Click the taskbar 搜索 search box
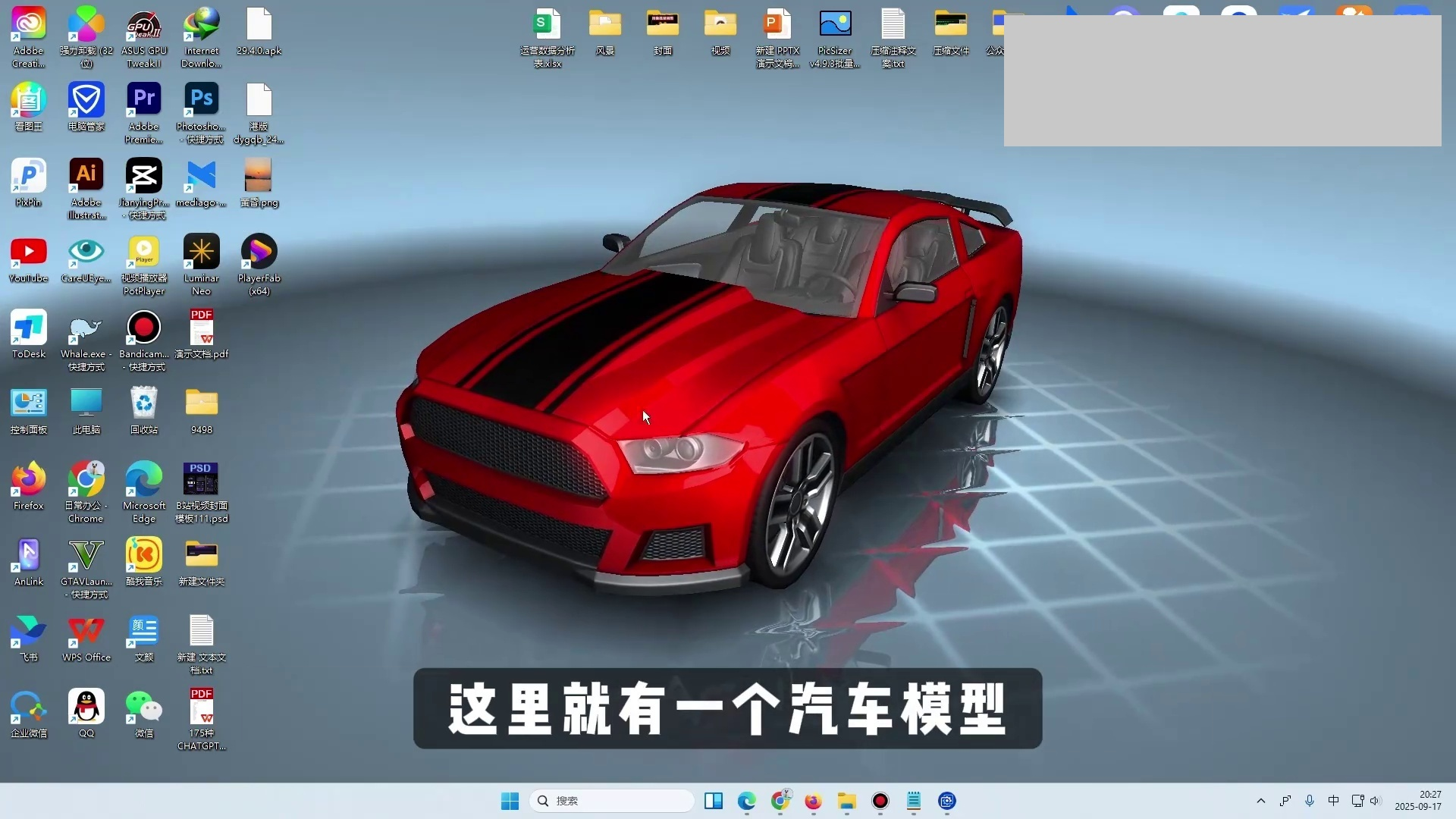 (611, 801)
